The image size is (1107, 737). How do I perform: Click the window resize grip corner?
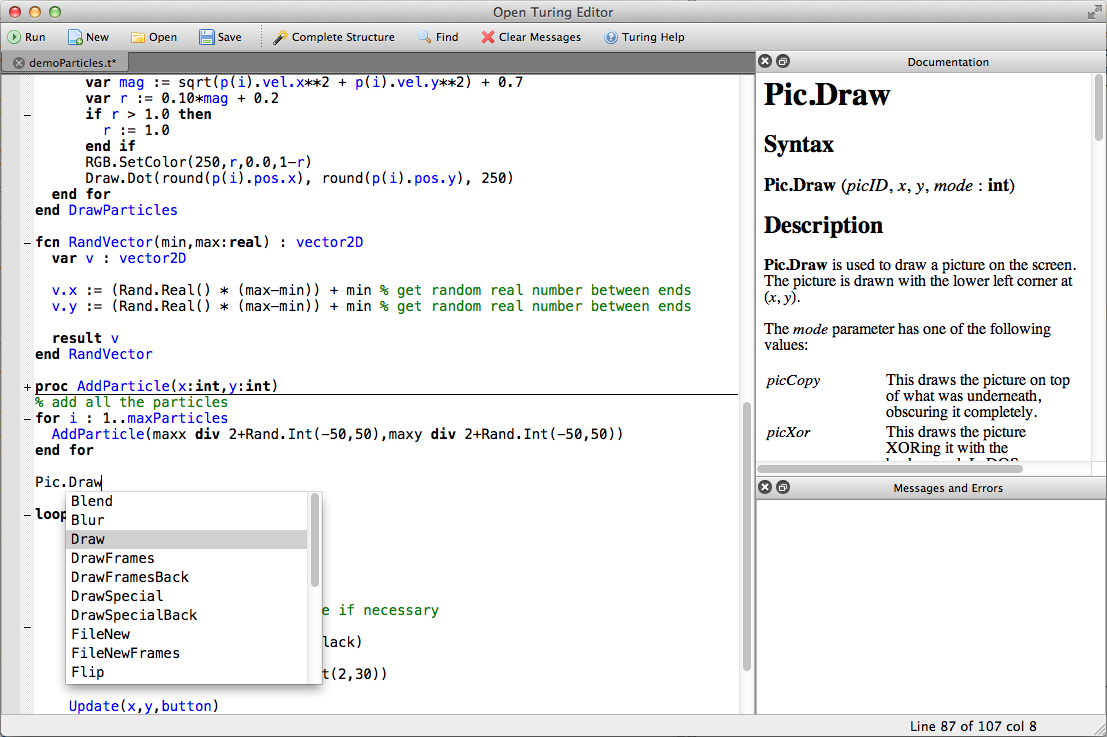point(1099,729)
